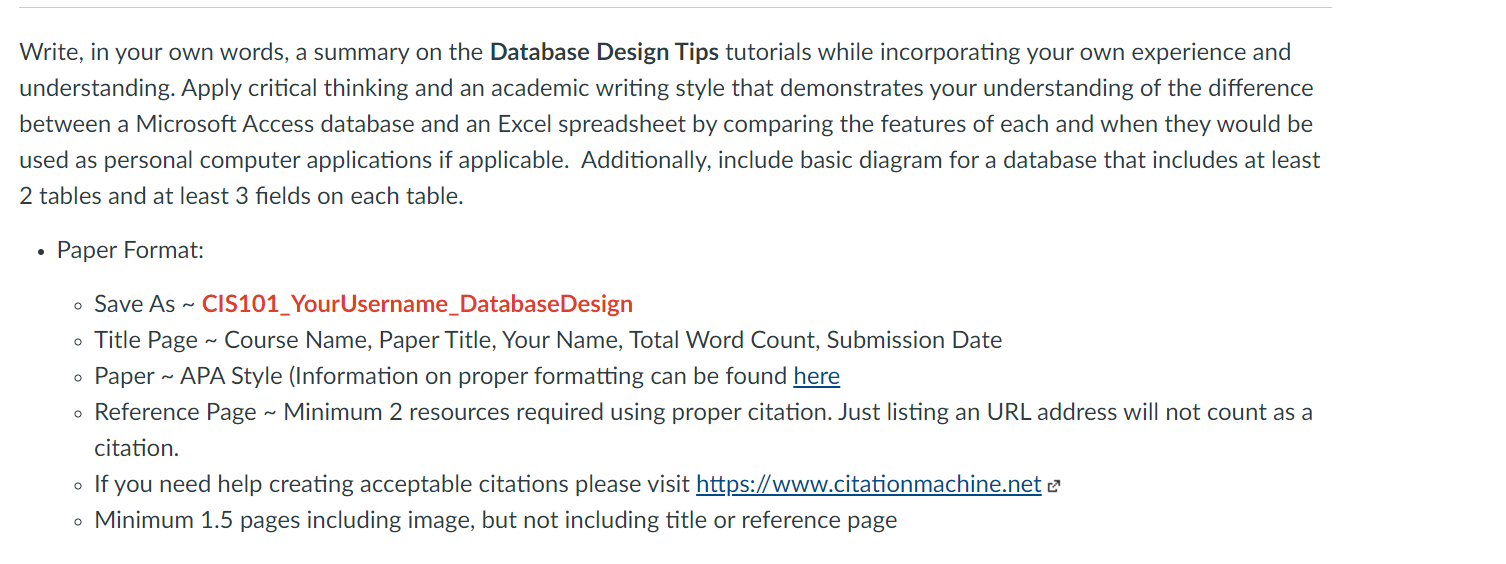Click the hollow bullet before "Title Page"
Image resolution: width=1506 pixels, height=564 pixels.
78,341
